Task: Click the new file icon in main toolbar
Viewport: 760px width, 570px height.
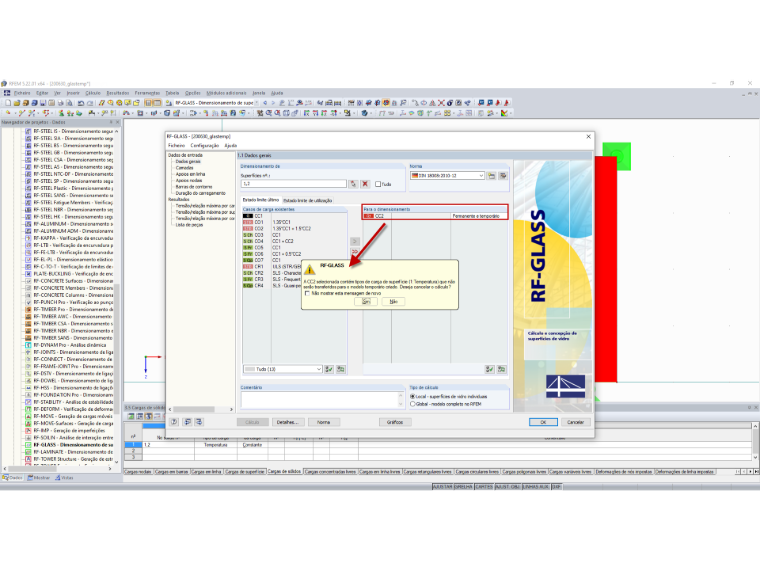Action: [x=8, y=103]
